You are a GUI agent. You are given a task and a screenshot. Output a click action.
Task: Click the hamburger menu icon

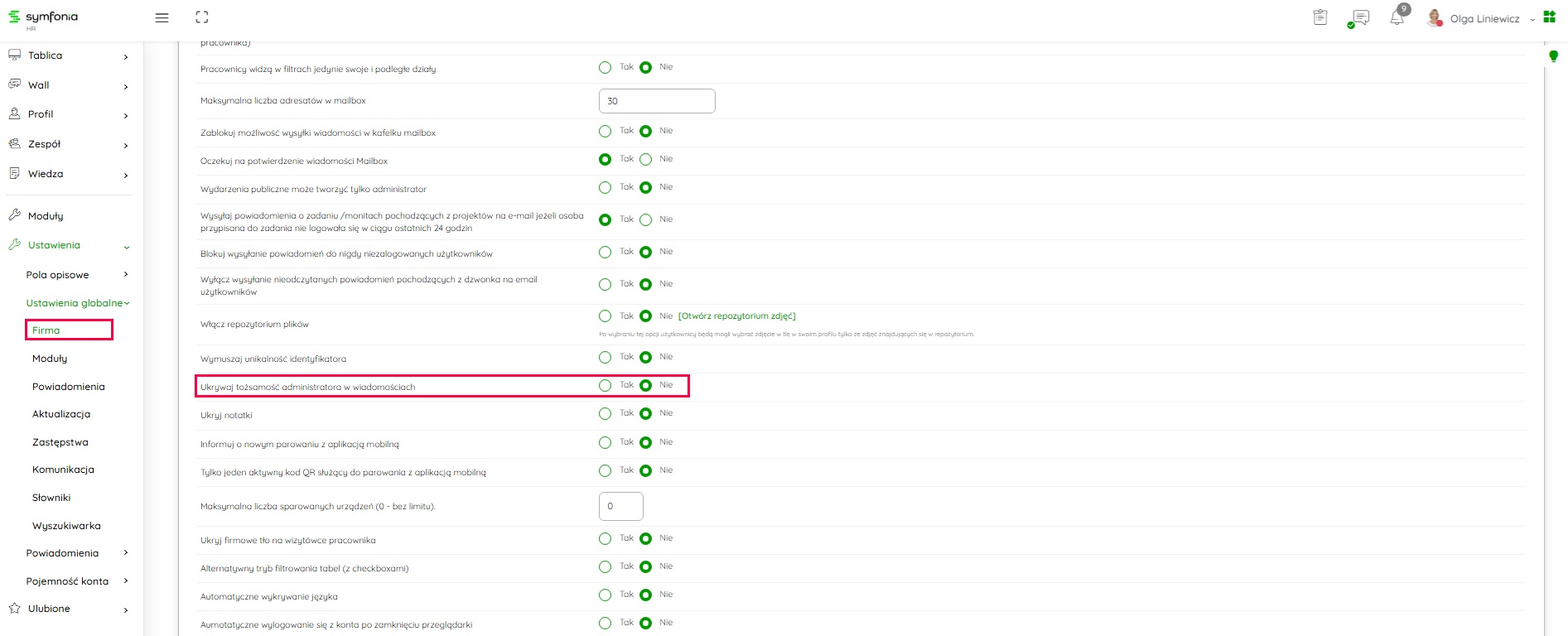coord(162,17)
